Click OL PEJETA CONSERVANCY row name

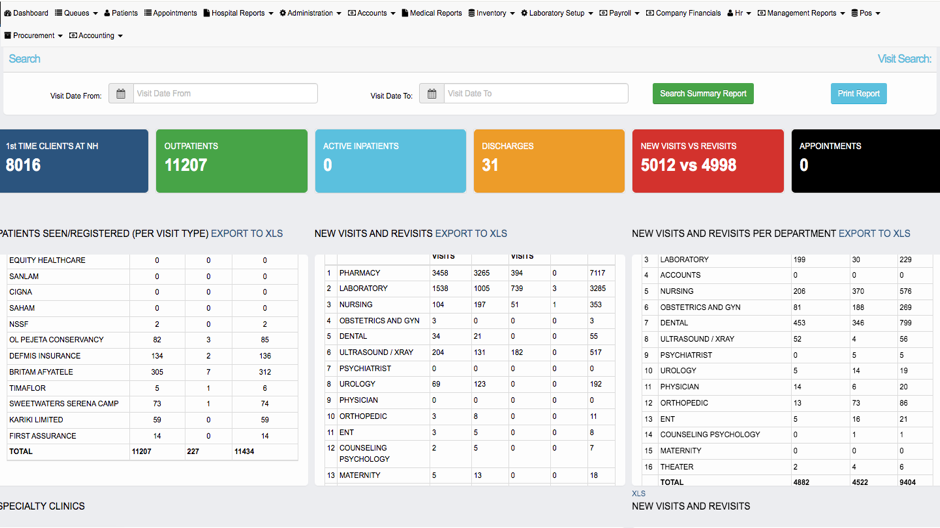pyautogui.click(x=56, y=340)
